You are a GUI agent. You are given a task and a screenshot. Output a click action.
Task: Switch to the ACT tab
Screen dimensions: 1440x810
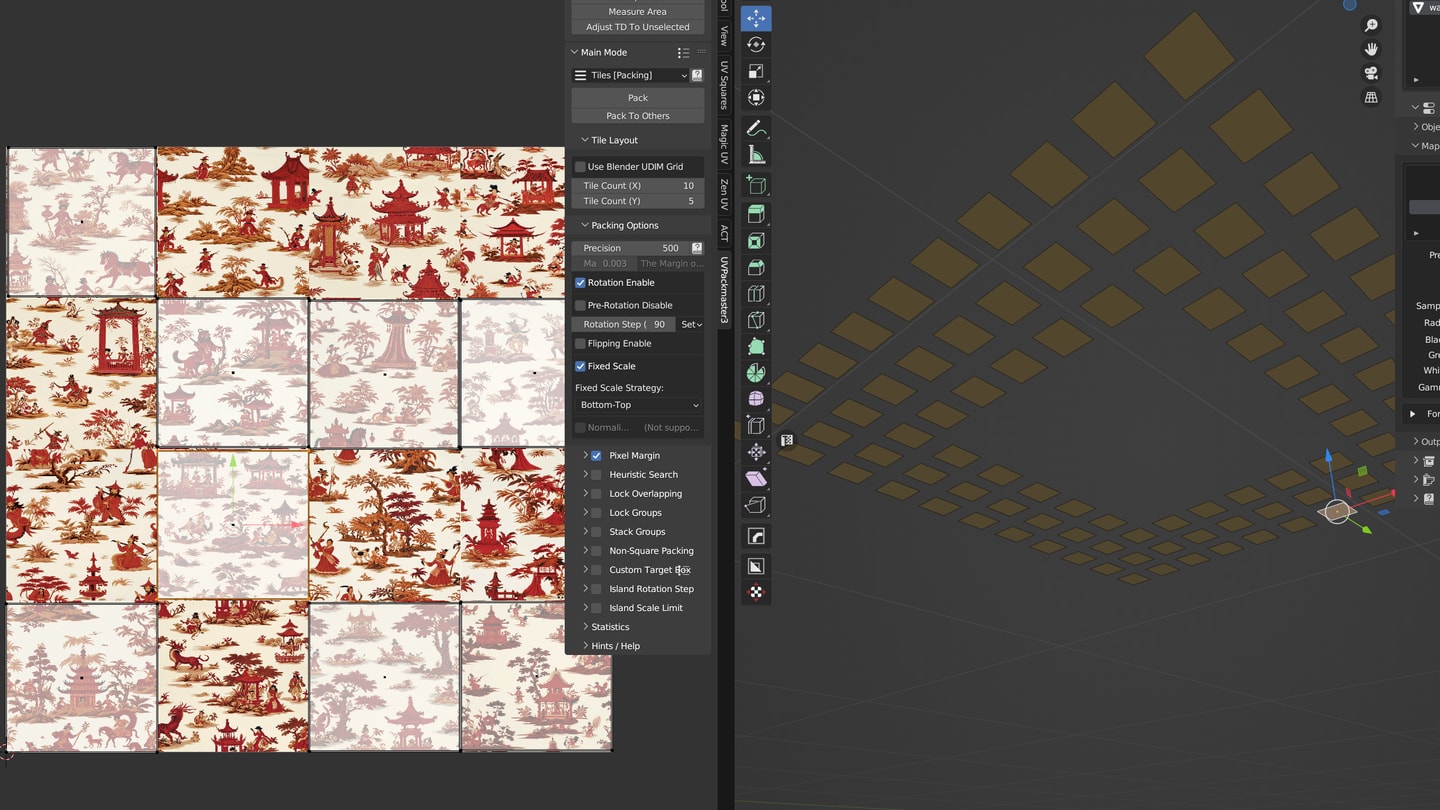(x=724, y=234)
